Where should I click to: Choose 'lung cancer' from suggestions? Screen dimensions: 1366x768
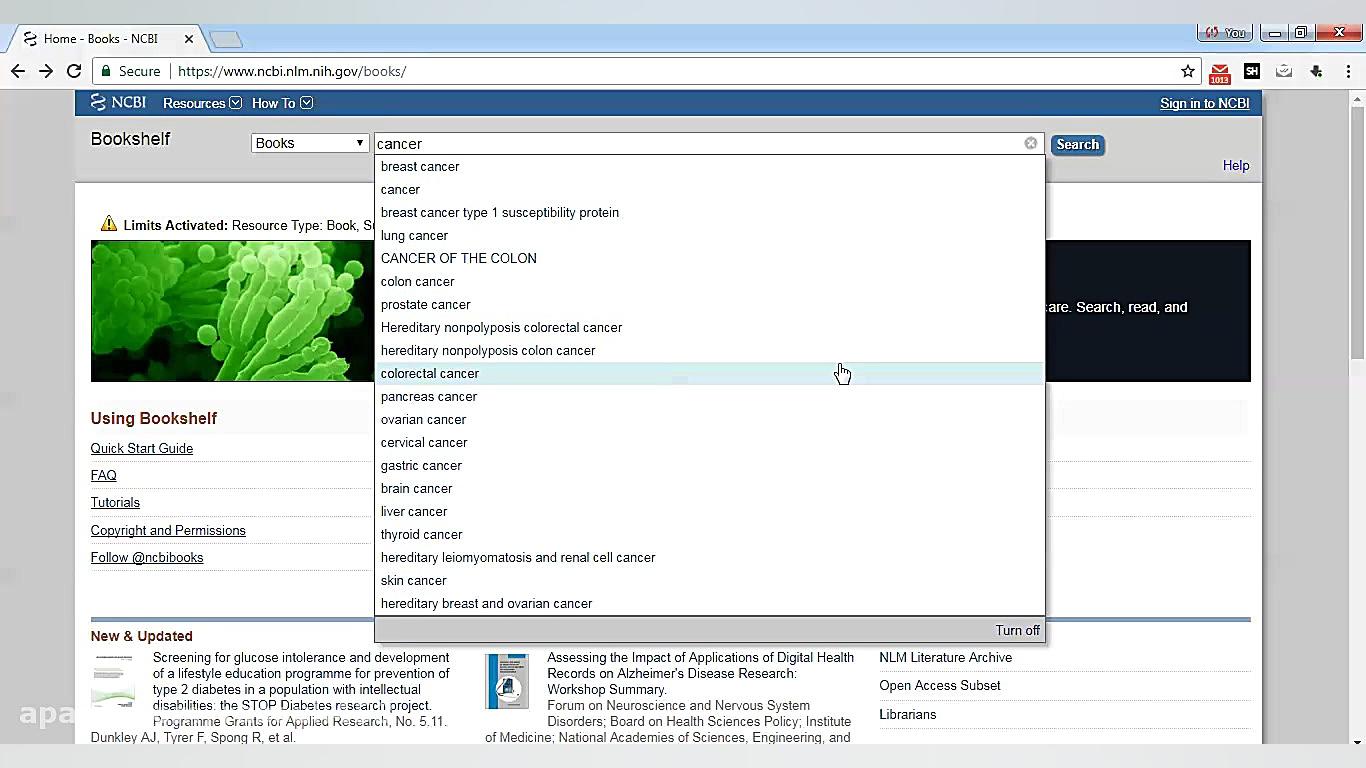pos(414,235)
